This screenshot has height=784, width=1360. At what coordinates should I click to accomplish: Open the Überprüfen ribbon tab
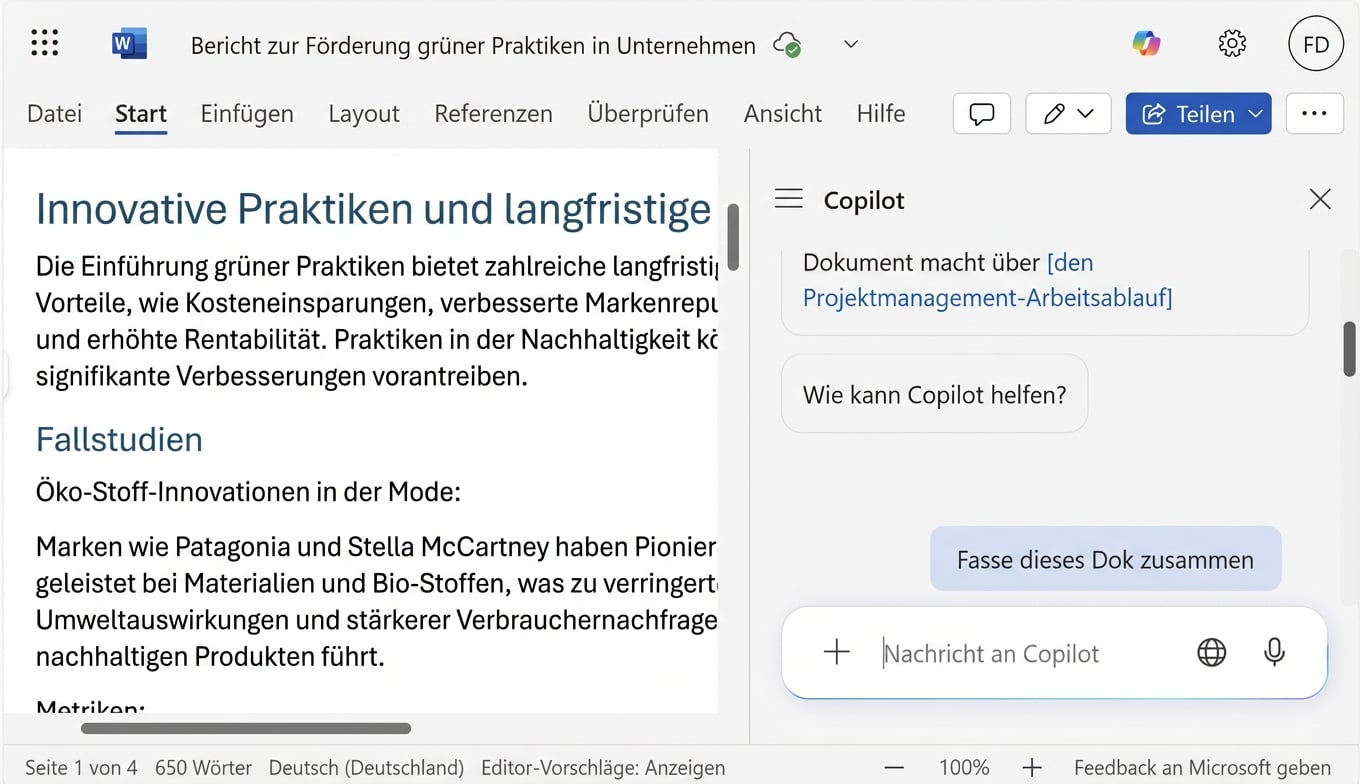(648, 113)
